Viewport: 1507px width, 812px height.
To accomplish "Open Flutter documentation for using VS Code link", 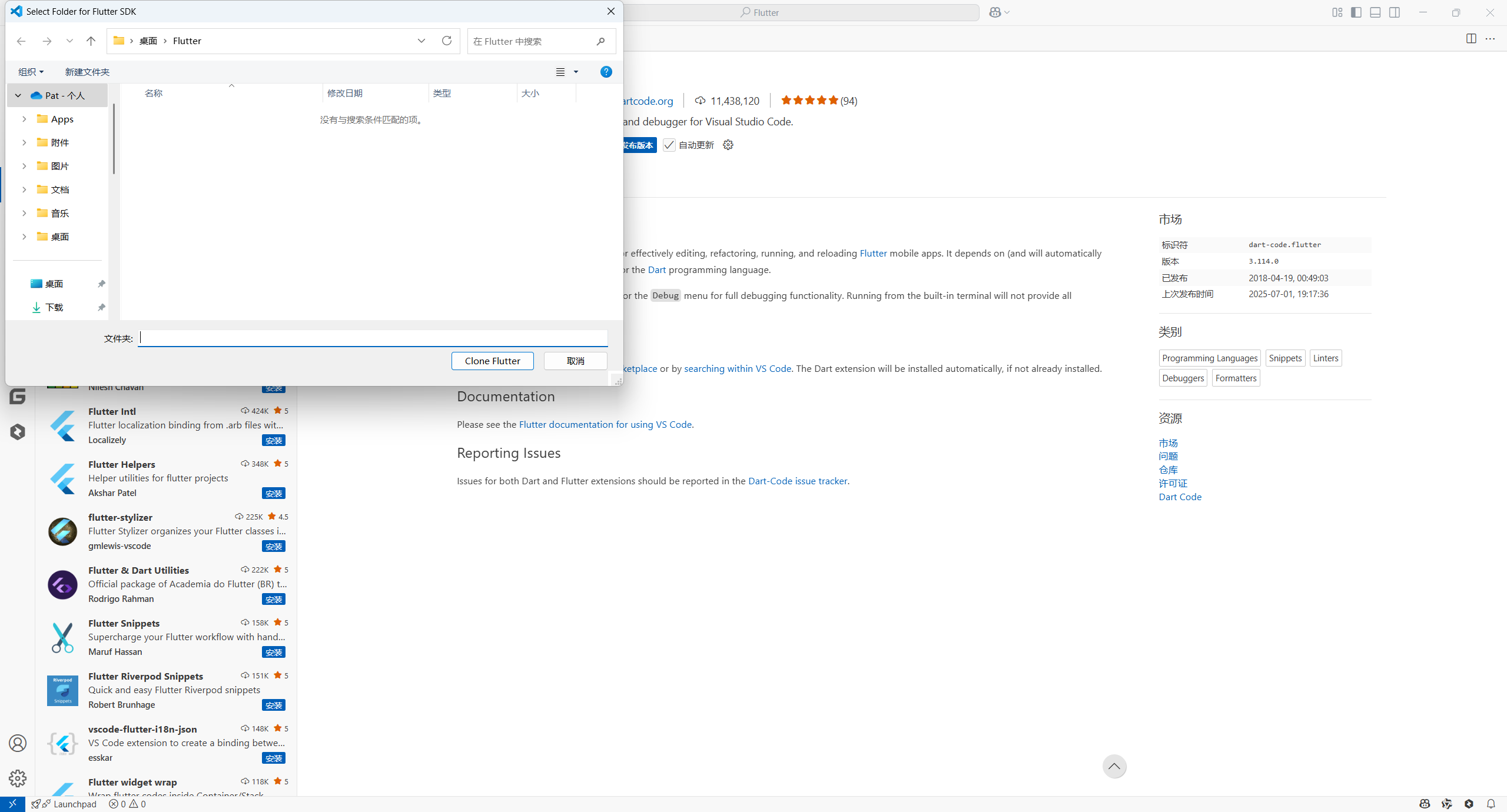I will pos(605,424).
